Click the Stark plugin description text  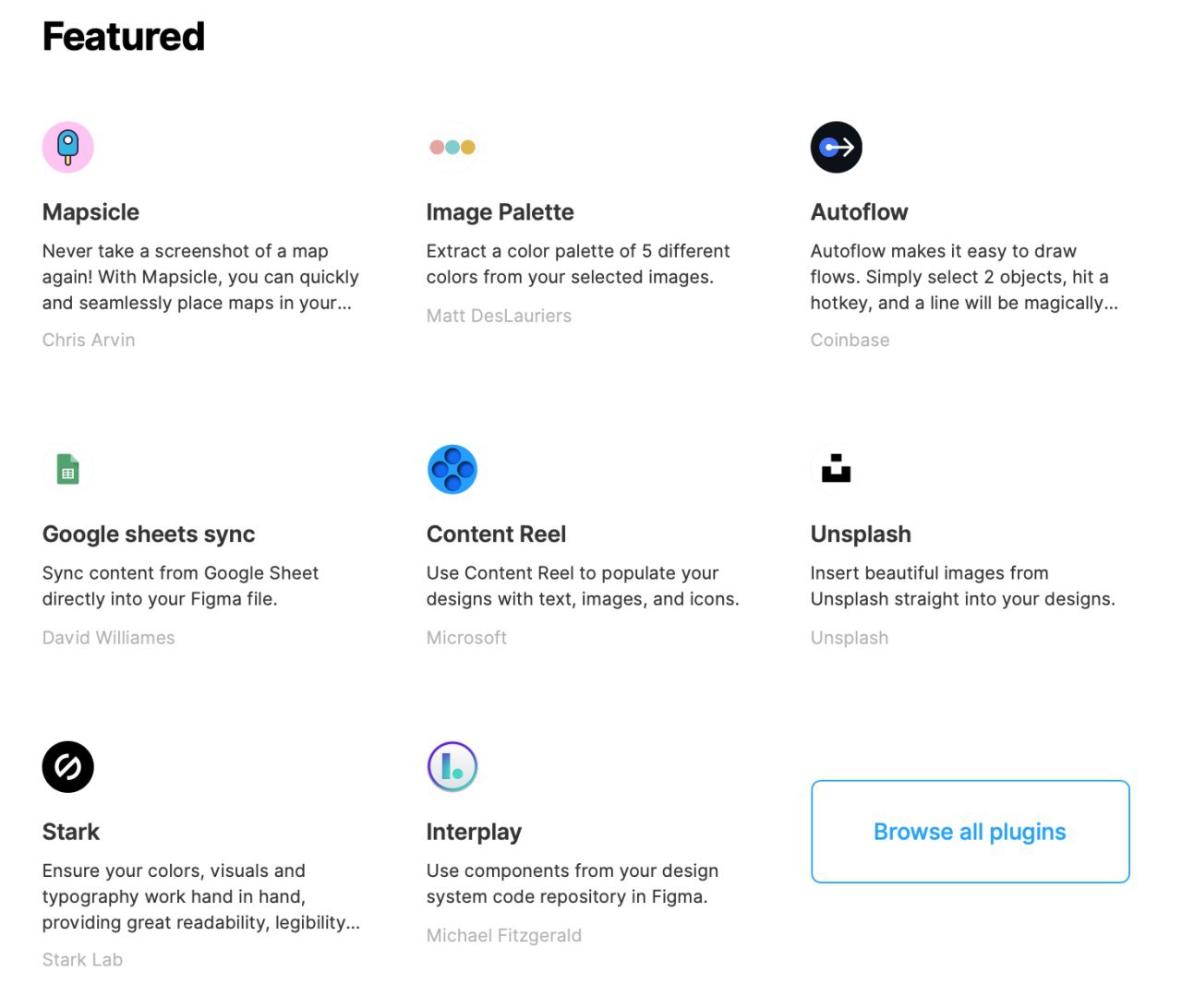(200, 896)
